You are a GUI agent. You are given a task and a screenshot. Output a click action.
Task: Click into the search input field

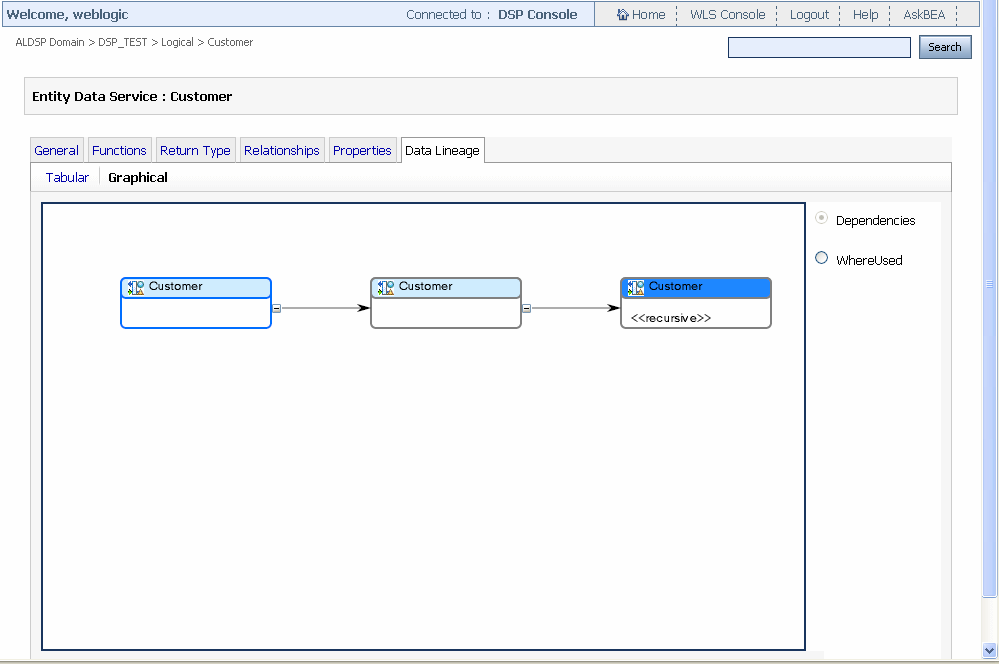click(x=819, y=47)
